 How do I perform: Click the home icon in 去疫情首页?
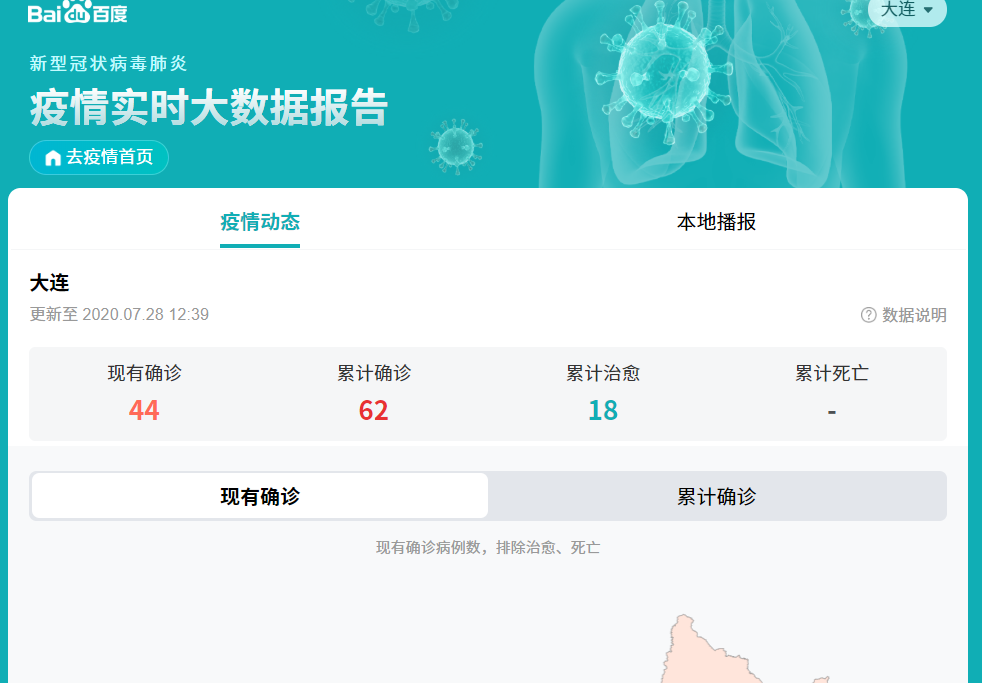tap(53, 158)
